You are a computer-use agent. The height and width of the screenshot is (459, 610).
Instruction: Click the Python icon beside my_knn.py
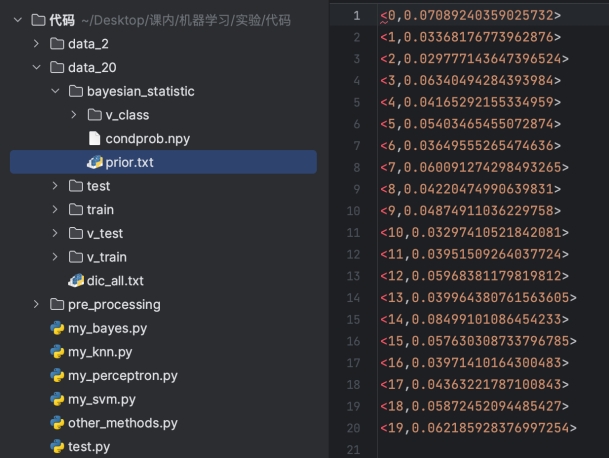point(57,352)
